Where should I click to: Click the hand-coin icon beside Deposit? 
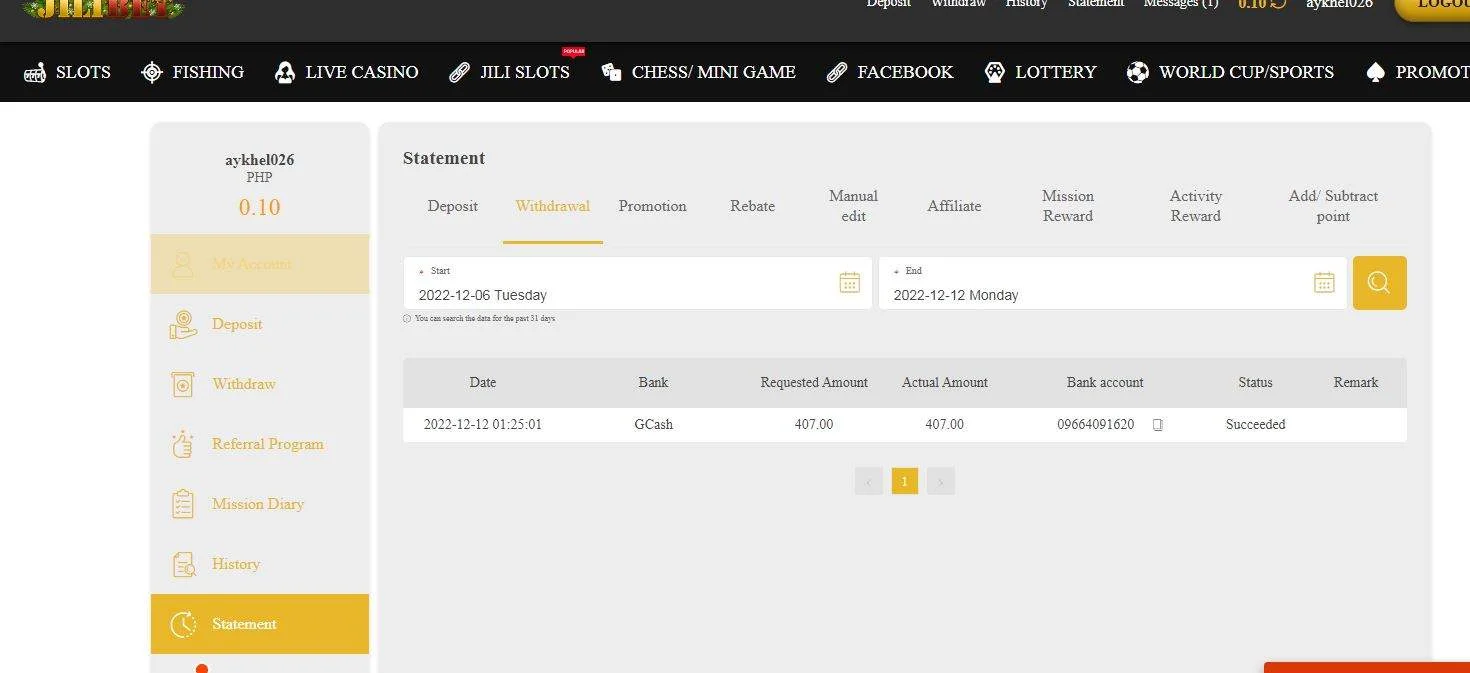pyautogui.click(x=183, y=324)
